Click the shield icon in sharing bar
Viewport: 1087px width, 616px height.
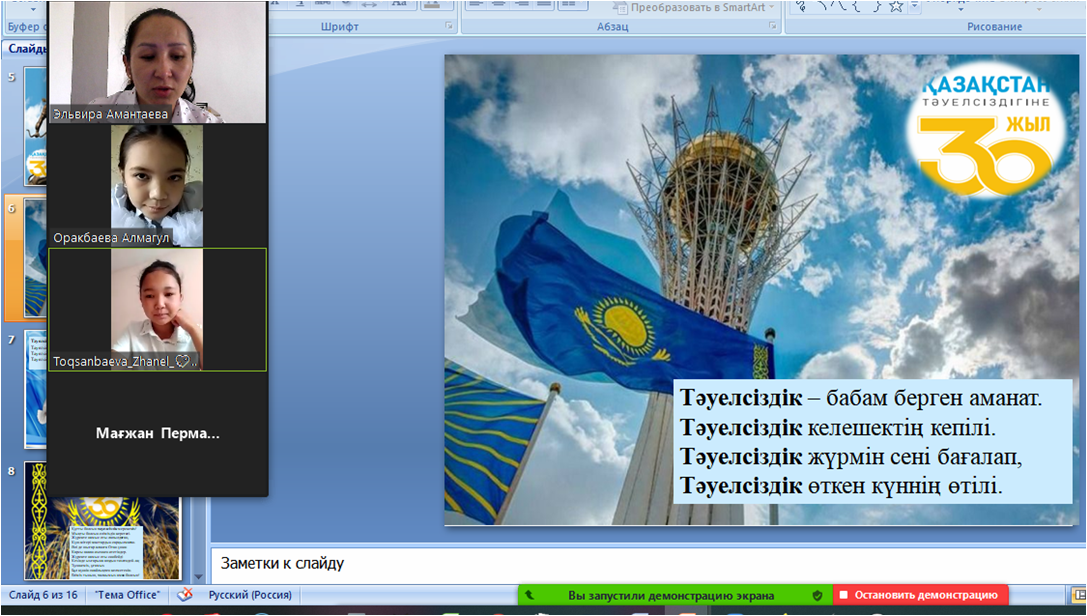(x=817, y=596)
